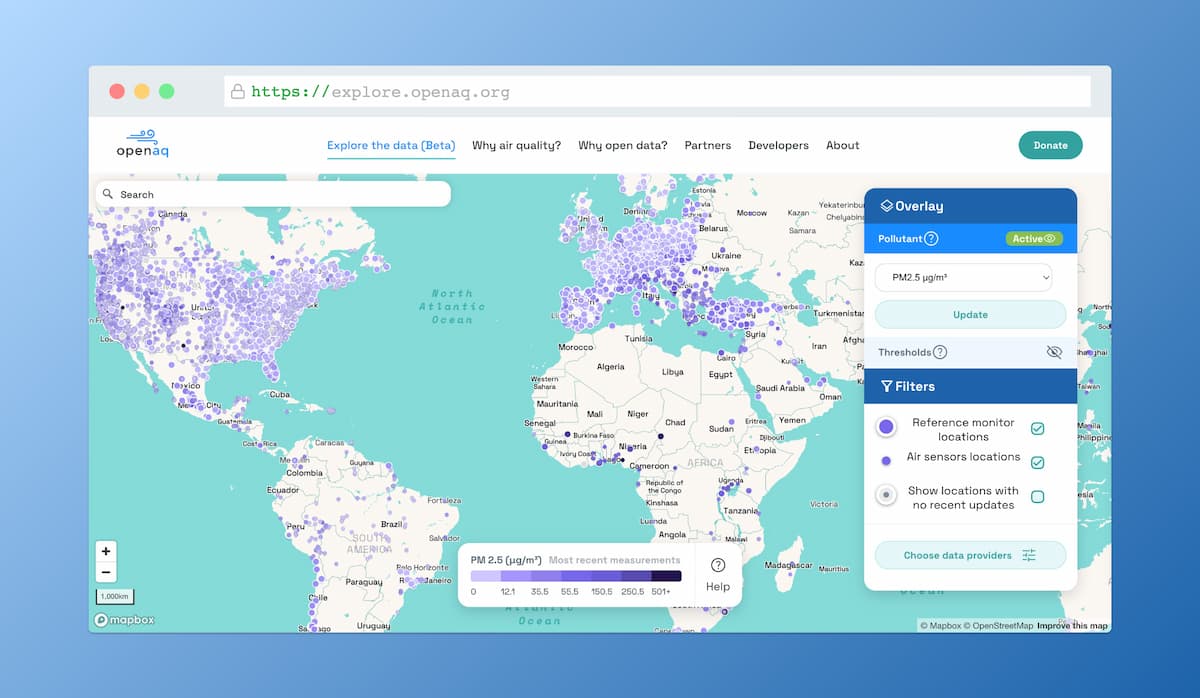Viewport: 1200px width, 698px height.
Task: Zoom in with the plus map control
Action: pyautogui.click(x=106, y=551)
